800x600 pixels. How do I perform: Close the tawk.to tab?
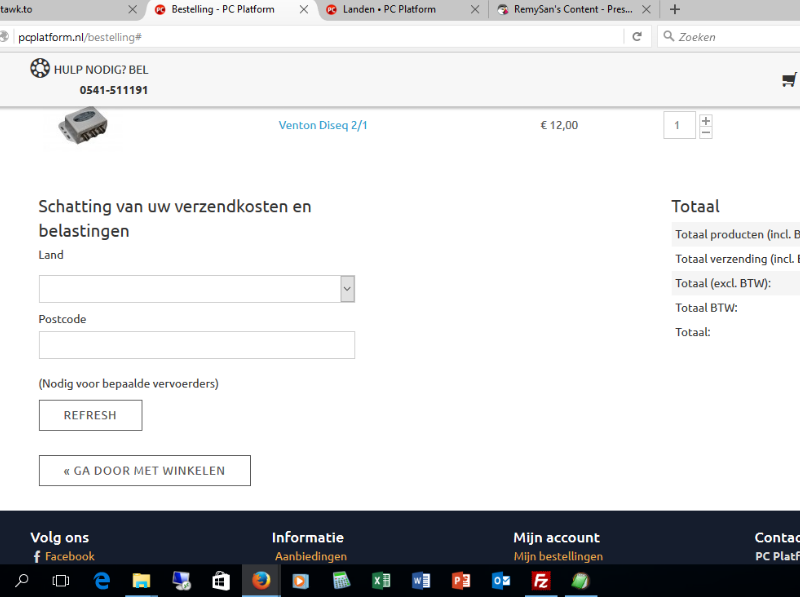pos(132,9)
